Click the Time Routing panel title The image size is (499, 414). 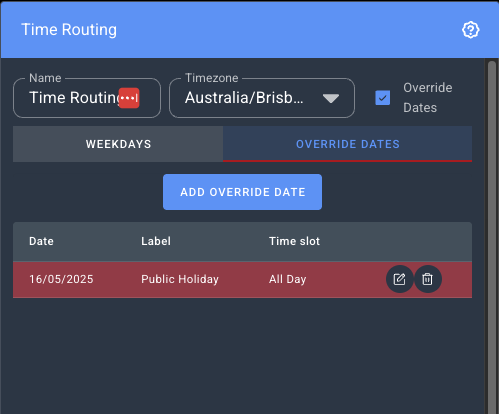(x=69, y=30)
